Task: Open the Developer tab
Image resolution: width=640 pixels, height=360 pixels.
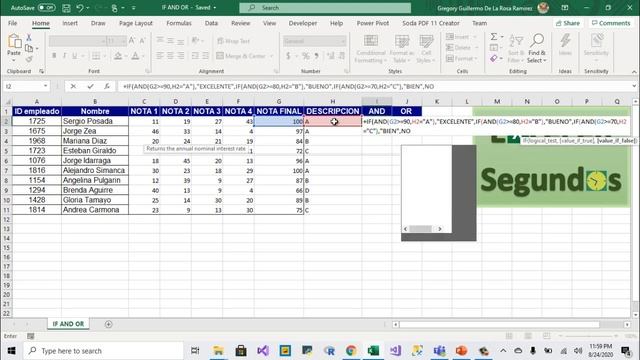Action: (x=302, y=23)
